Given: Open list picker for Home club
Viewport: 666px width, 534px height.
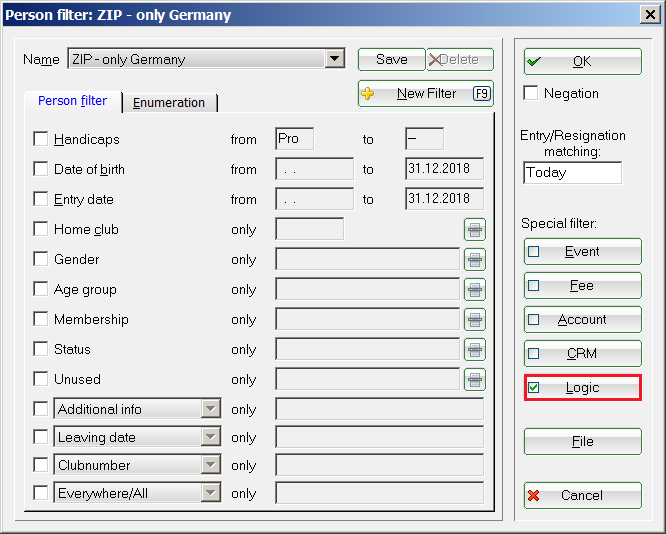Looking at the screenshot, I should (474, 230).
